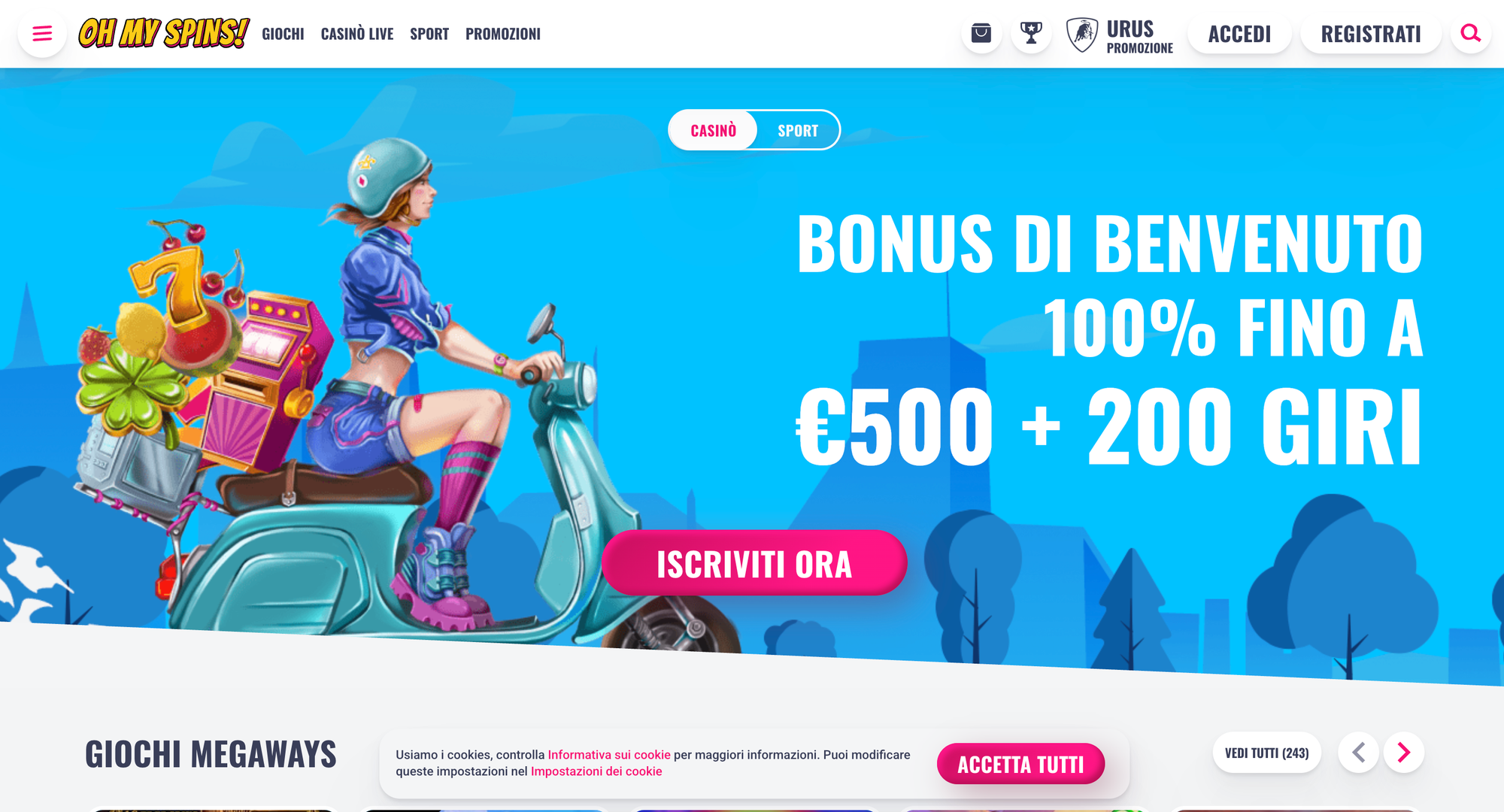The height and width of the screenshot is (812, 1504).
Task: Switch the banner toggle to Sport
Action: pyautogui.click(x=798, y=130)
